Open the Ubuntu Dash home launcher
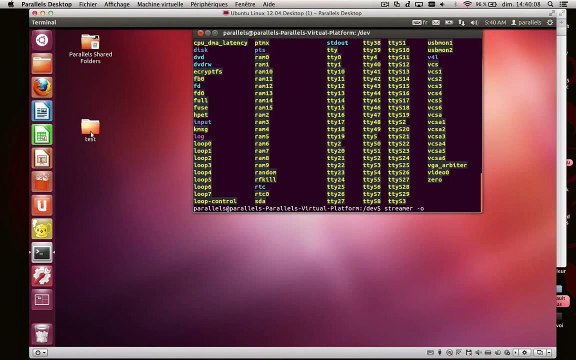The height and width of the screenshot is (360, 576). [x=42, y=40]
